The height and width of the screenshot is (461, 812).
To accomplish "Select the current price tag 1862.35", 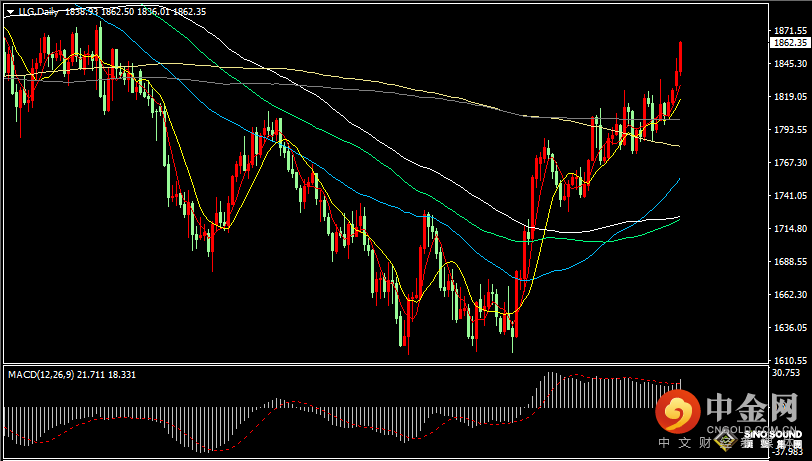I will pos(789,43).
